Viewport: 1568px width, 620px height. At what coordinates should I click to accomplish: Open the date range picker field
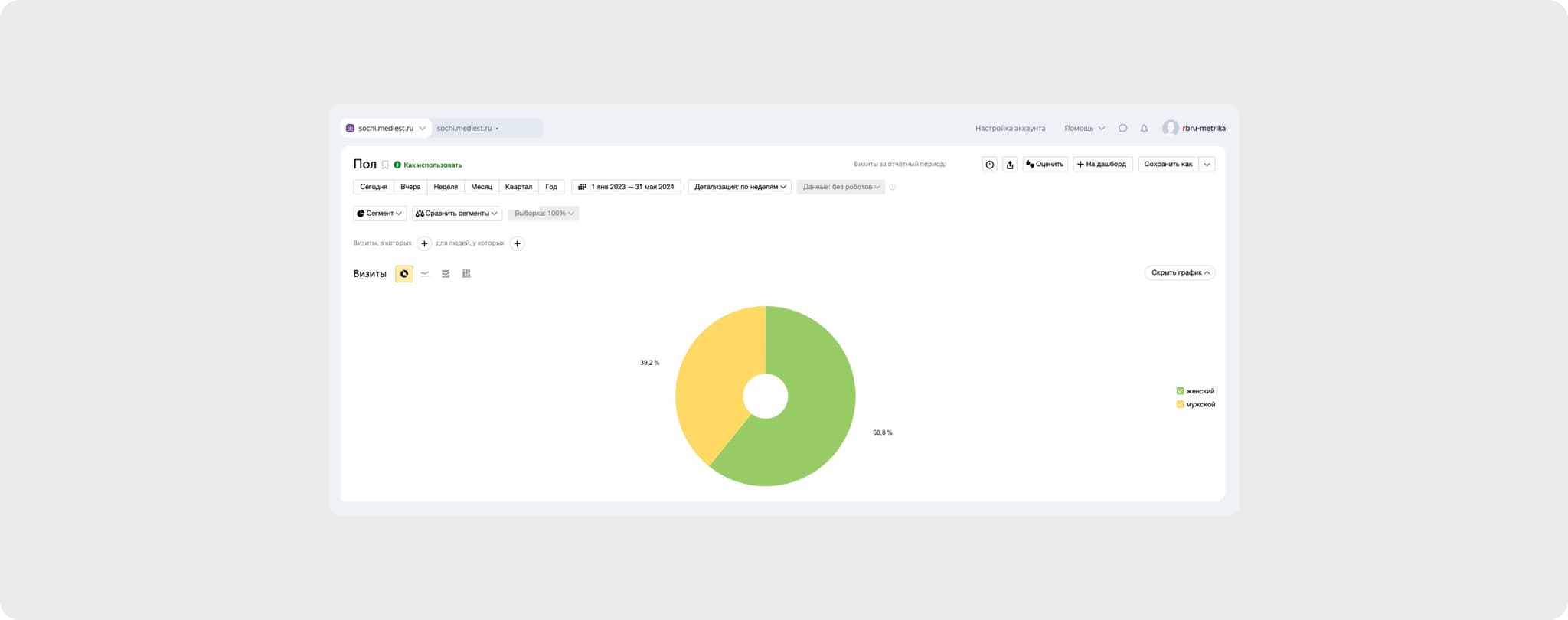[626, 187]
